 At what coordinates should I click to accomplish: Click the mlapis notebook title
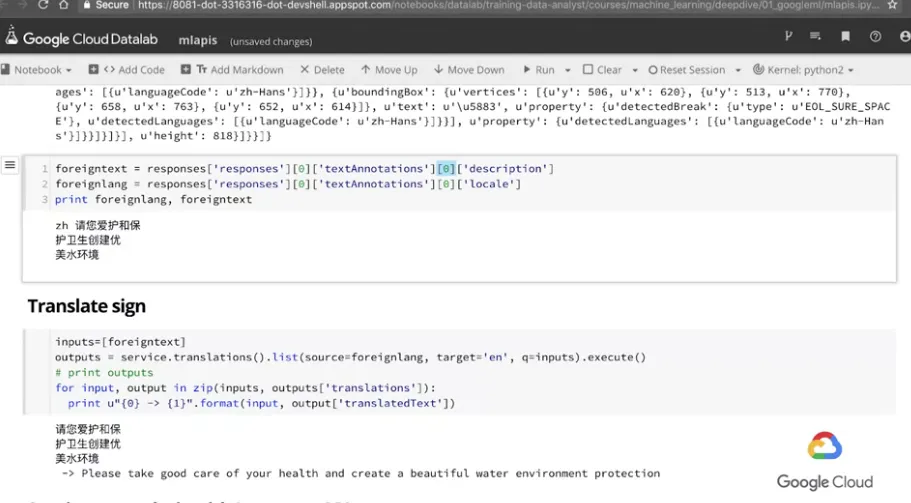[x=198, y=40]
